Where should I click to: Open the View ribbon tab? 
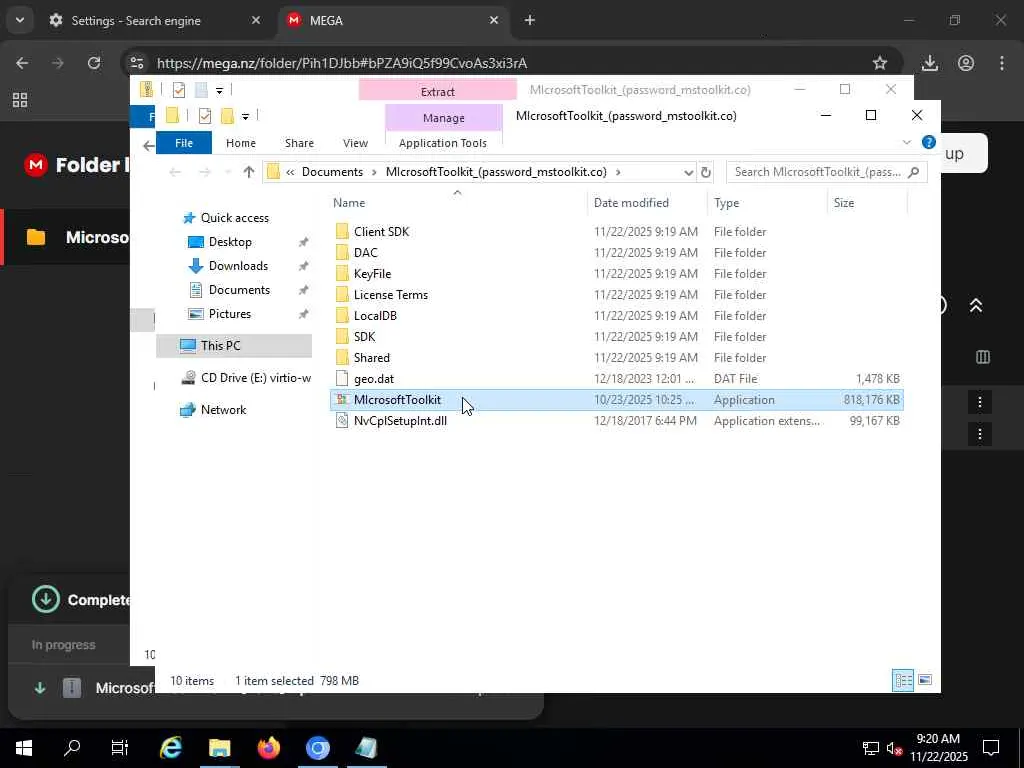coord(355,143)
